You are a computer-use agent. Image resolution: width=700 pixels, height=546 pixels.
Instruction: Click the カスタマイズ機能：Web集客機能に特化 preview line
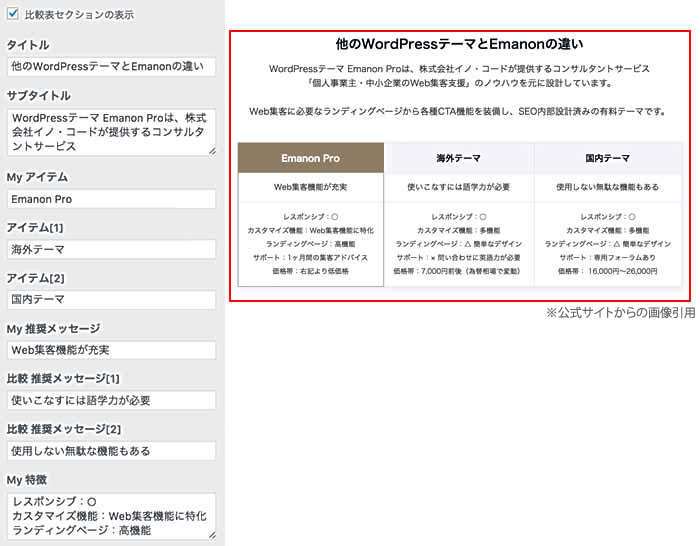(x=311, y=230)
